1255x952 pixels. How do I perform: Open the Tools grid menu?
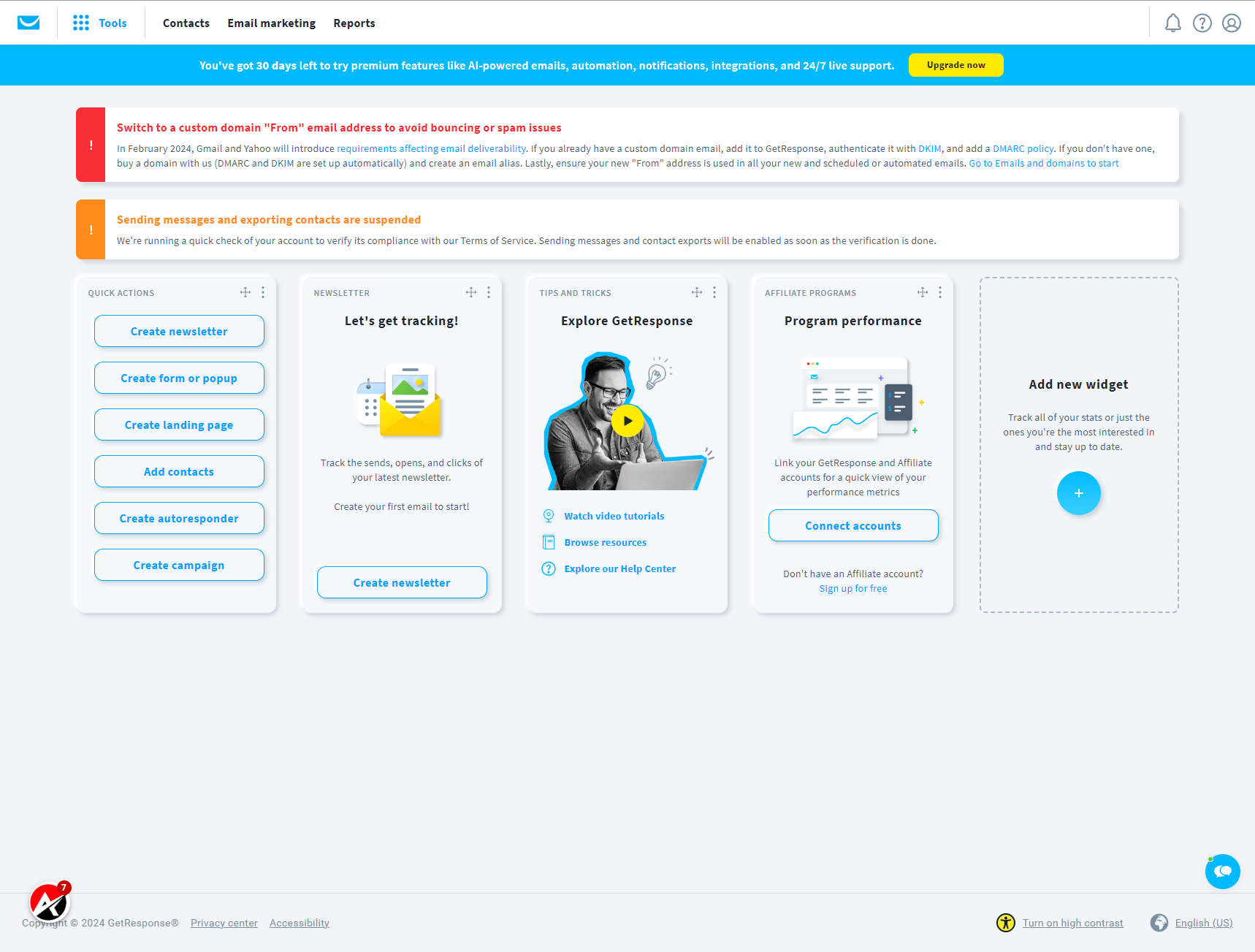[x=80, y=22]
